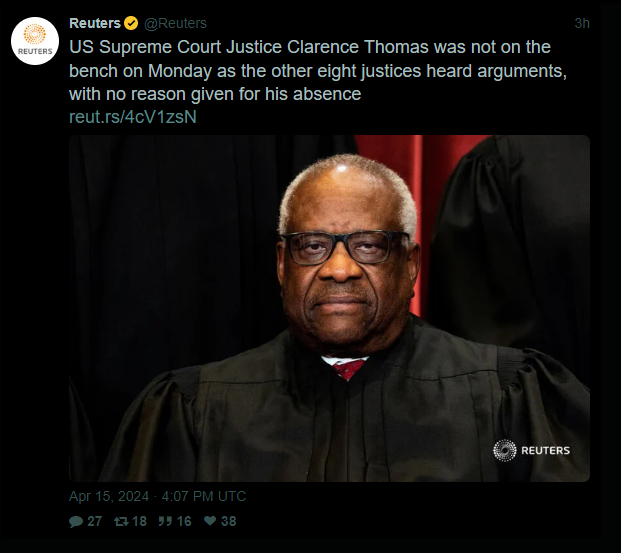Click the reply speech bubble icon
Screen dimensions: 621x553
pyautogui.click(x=76, y=521)
